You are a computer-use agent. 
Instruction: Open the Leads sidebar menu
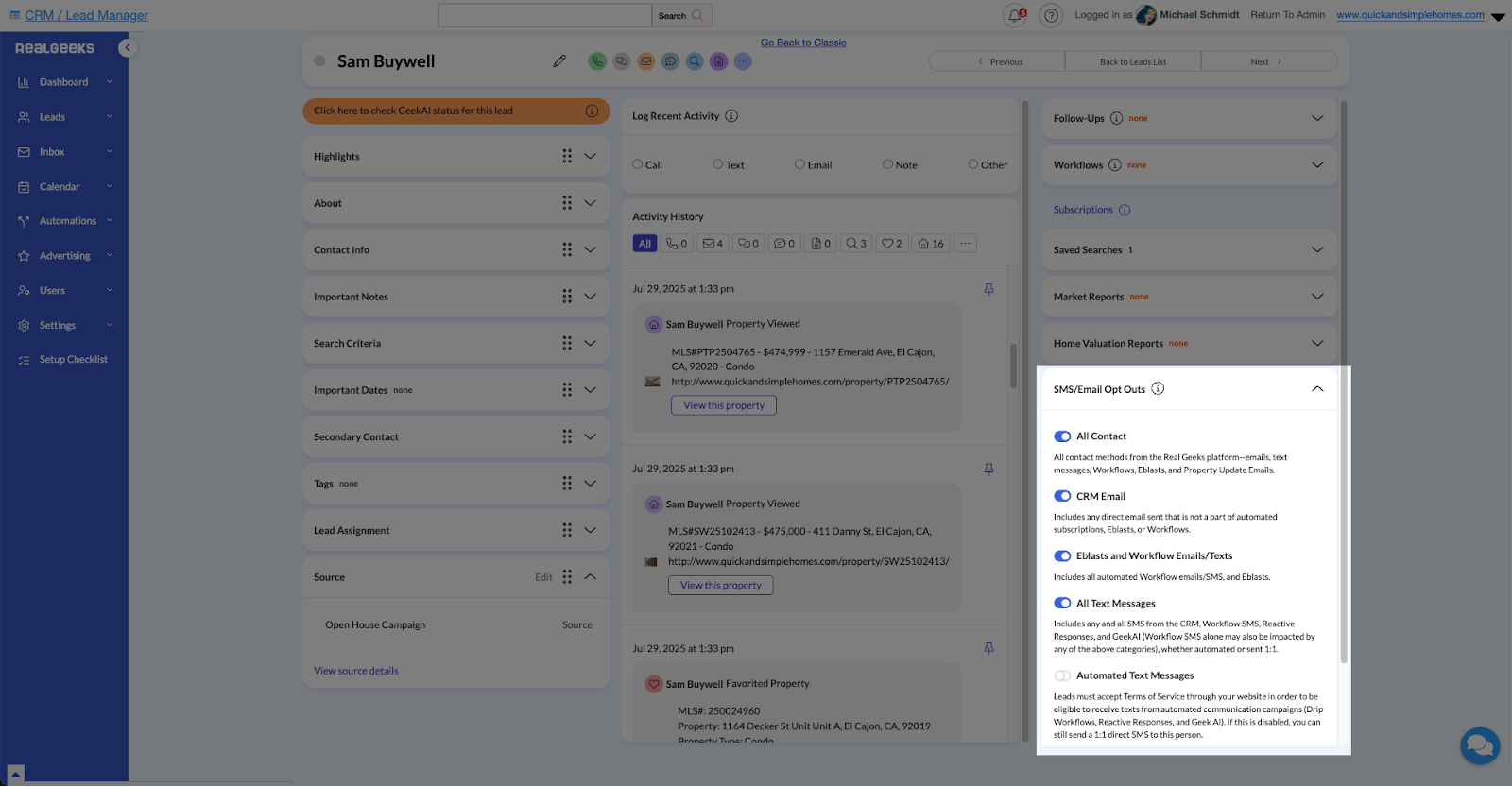tap(64, 117)
